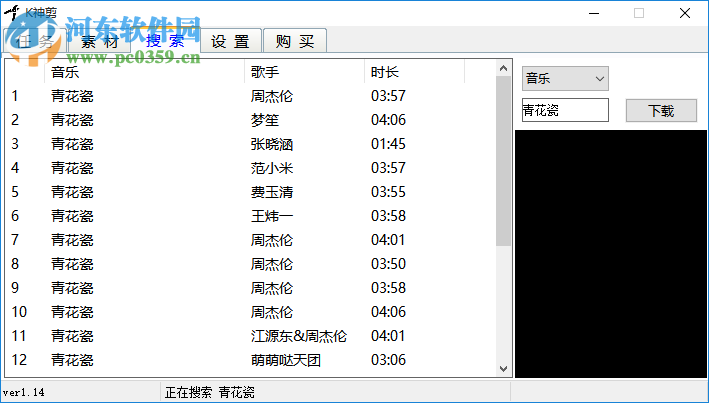Open the 搜索 tab
The height and width of the screenshot is (403, 709).
pos(165,41)
